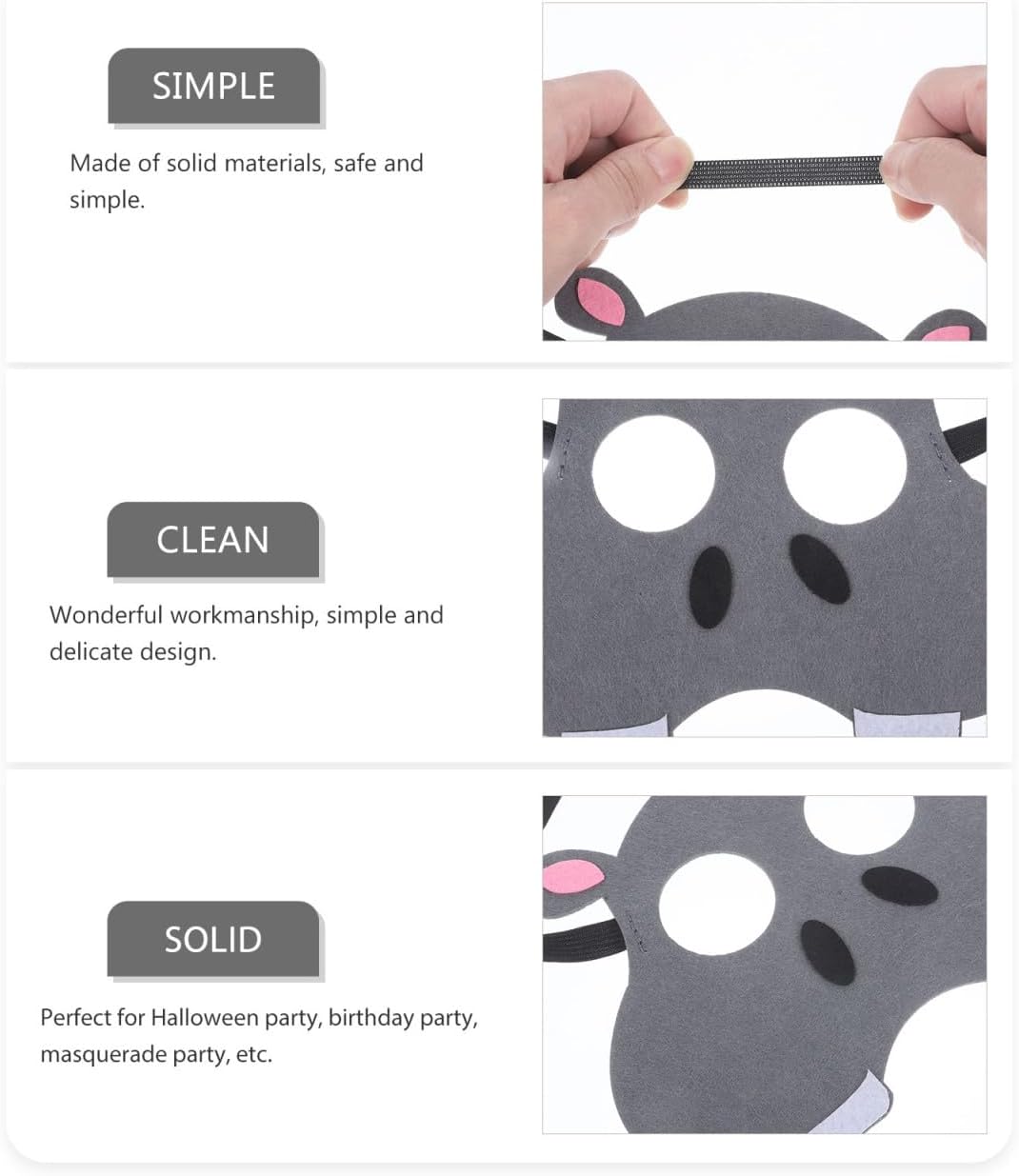Image resolution: width=1019 pixels, height=1176 pixels.
Task: Click the pink ear in bottom photo
Action: (x=573, y=876)
